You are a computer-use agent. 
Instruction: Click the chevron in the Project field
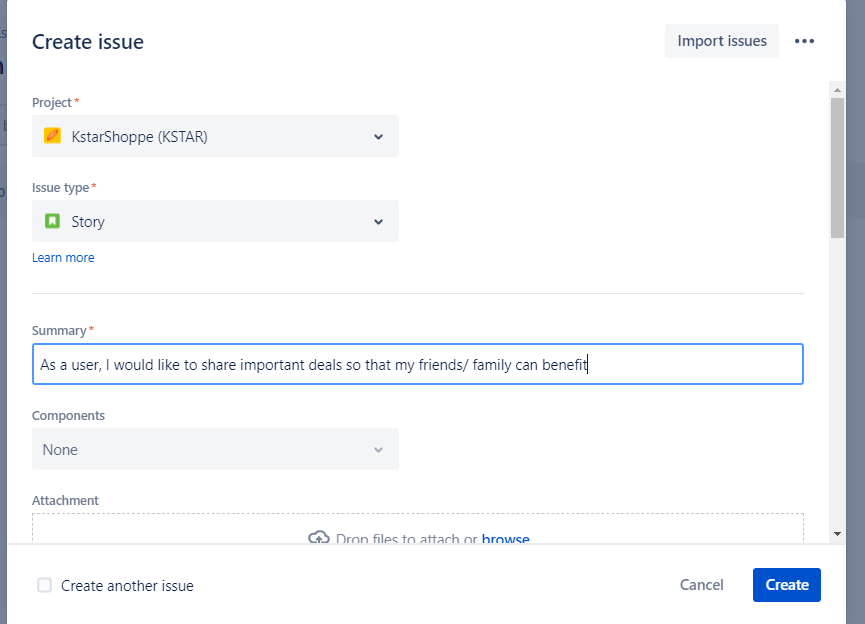point(378,137)
